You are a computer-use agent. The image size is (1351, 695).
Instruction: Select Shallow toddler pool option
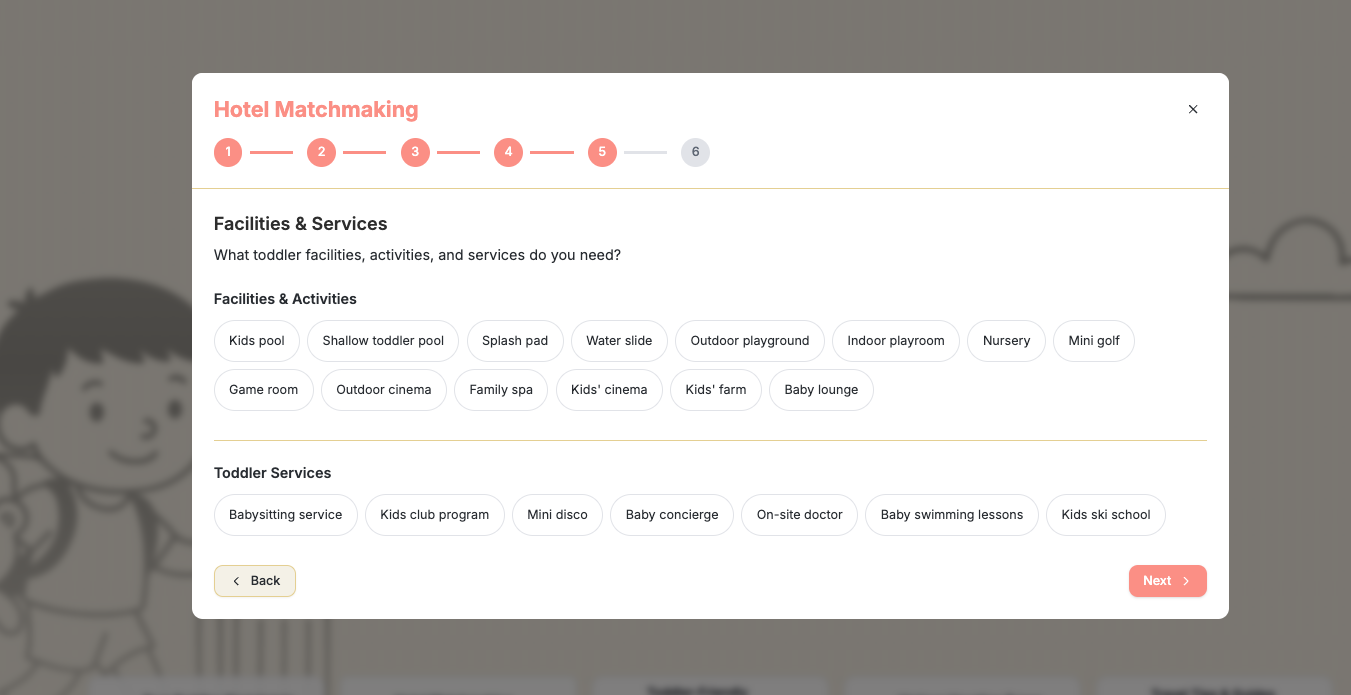pyautogui.click(x=383, y=341)
